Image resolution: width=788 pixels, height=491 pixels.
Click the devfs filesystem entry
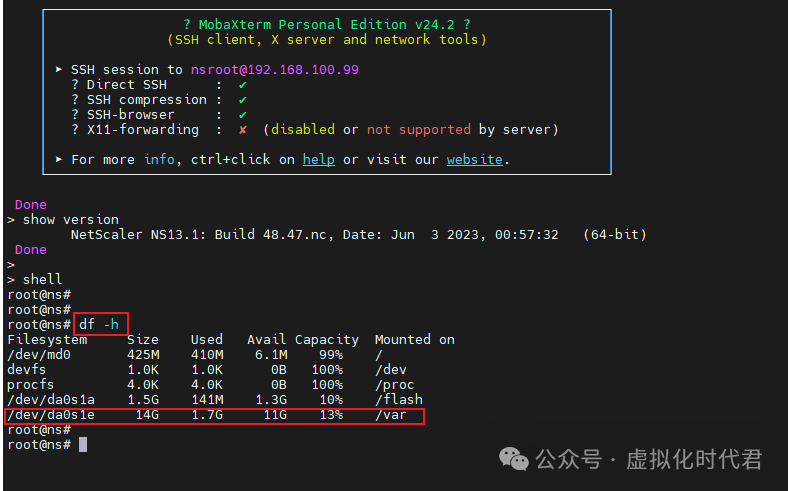click(x=27, y=370)
